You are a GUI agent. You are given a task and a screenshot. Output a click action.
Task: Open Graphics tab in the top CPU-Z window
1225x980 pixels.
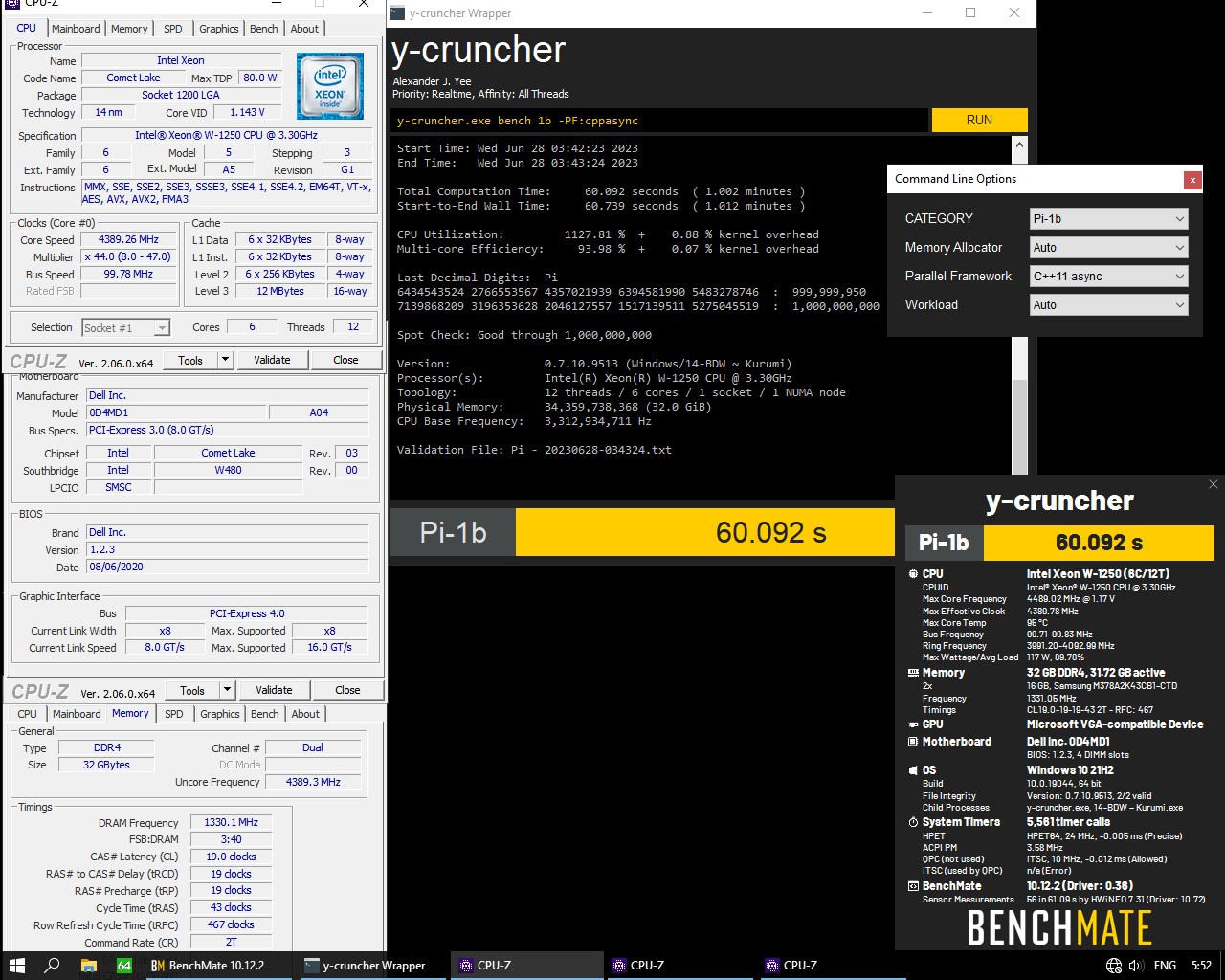click(219, 29)
